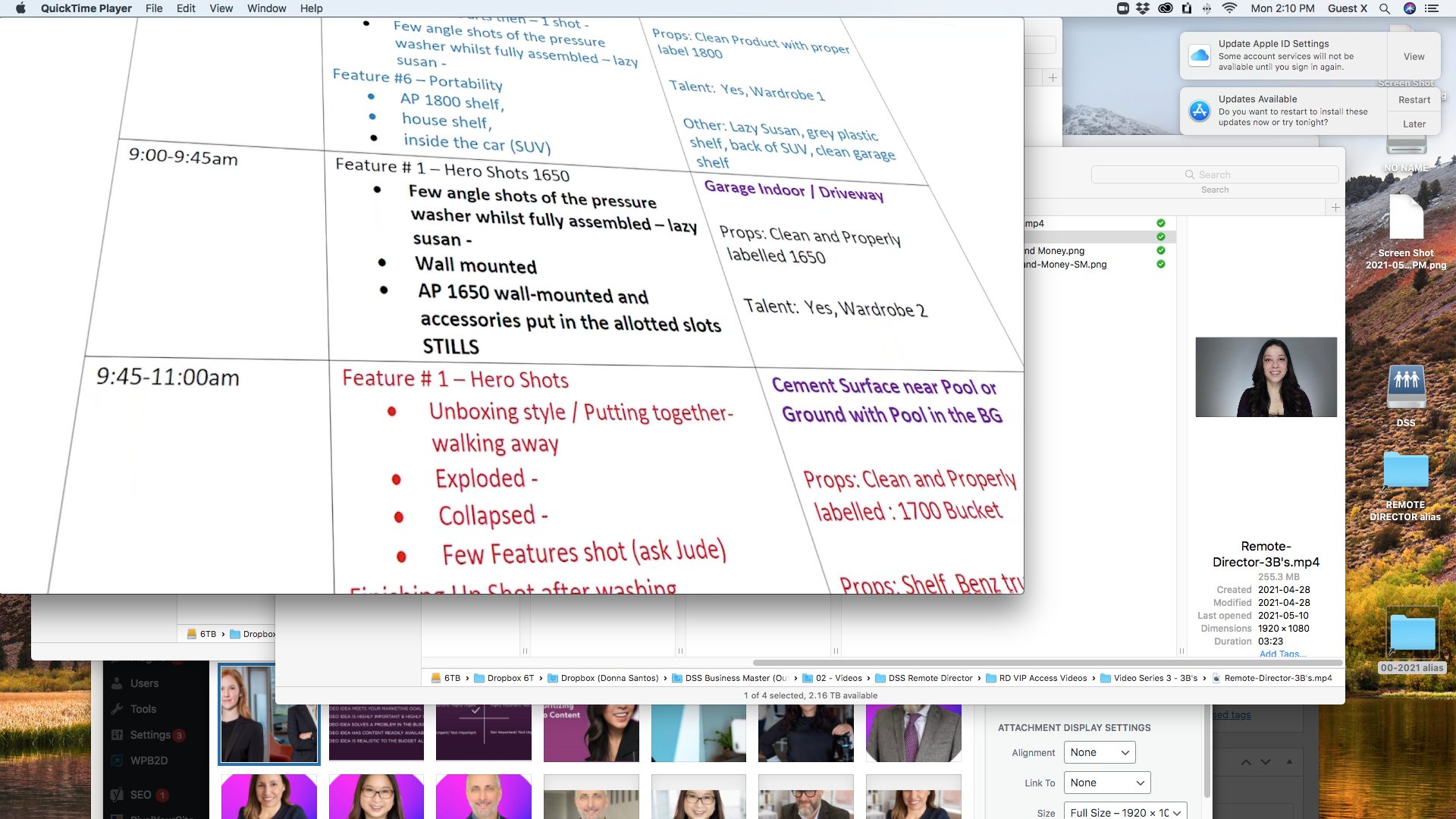This screenshot has height=819, width=1456.
Task: Select the glasses woman purple background thumbnail
Action: pos(376,796)
